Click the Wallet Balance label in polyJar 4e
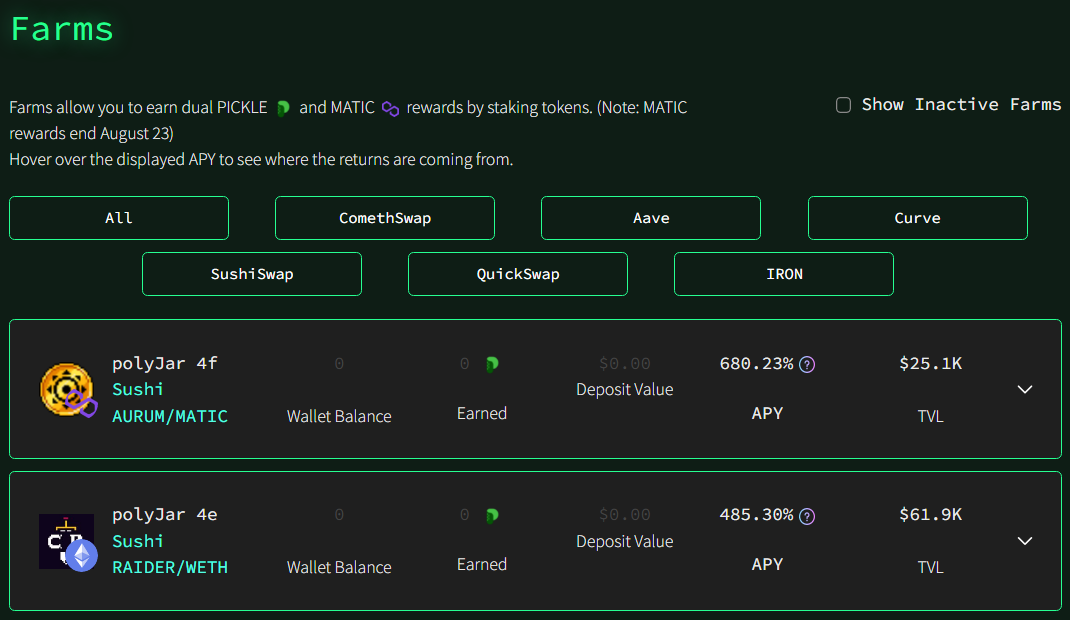The width and height of the screenshot is (1070, 620). (339, 567)
